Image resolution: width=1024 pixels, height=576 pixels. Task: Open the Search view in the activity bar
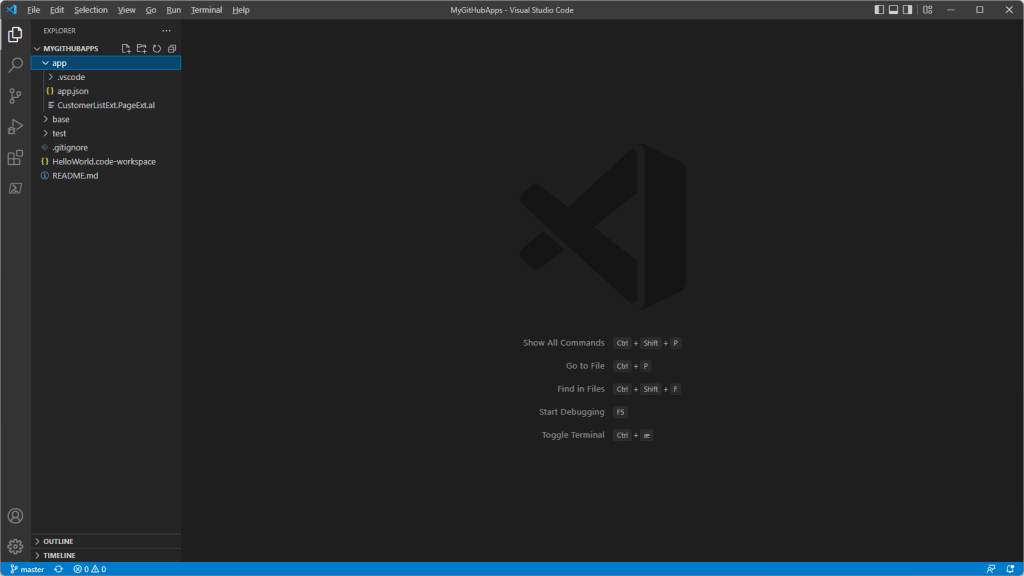[x=15, y=65]
